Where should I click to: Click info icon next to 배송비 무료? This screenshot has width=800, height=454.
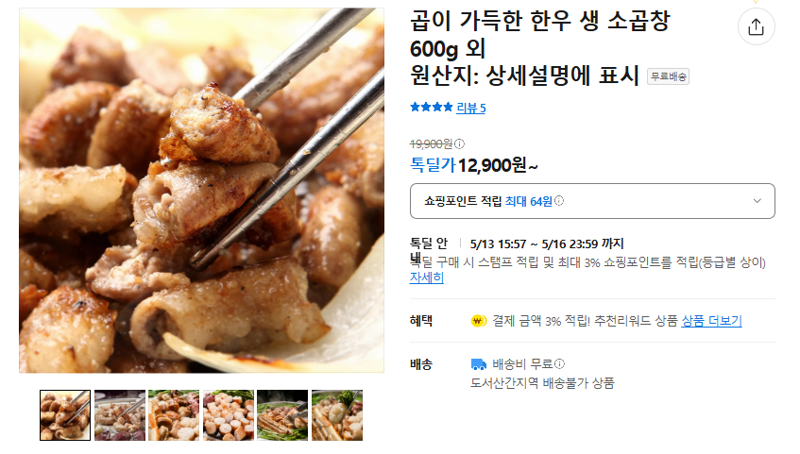point(560,364)
